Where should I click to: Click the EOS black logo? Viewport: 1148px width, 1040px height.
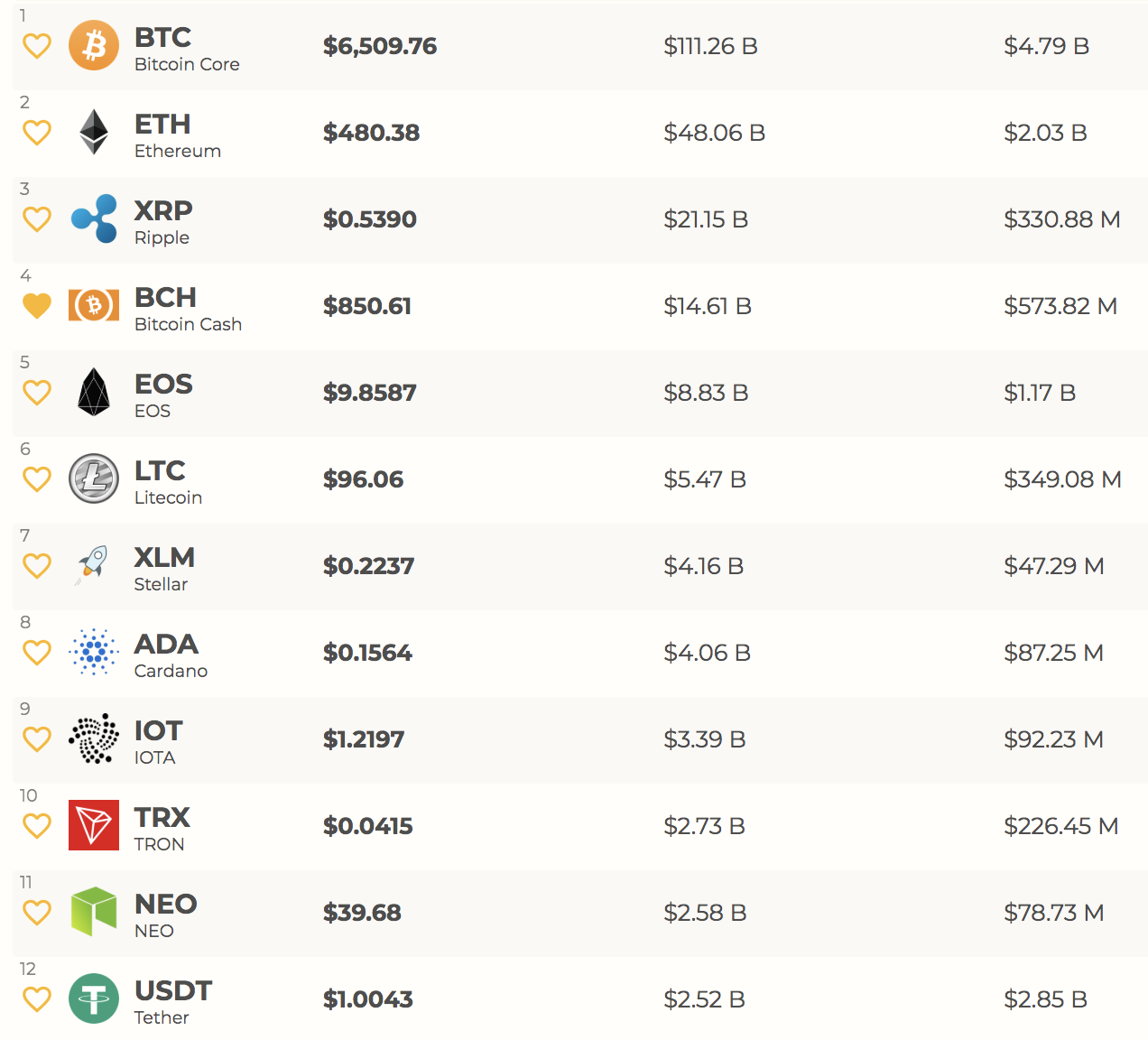click(x=93, y=392)
